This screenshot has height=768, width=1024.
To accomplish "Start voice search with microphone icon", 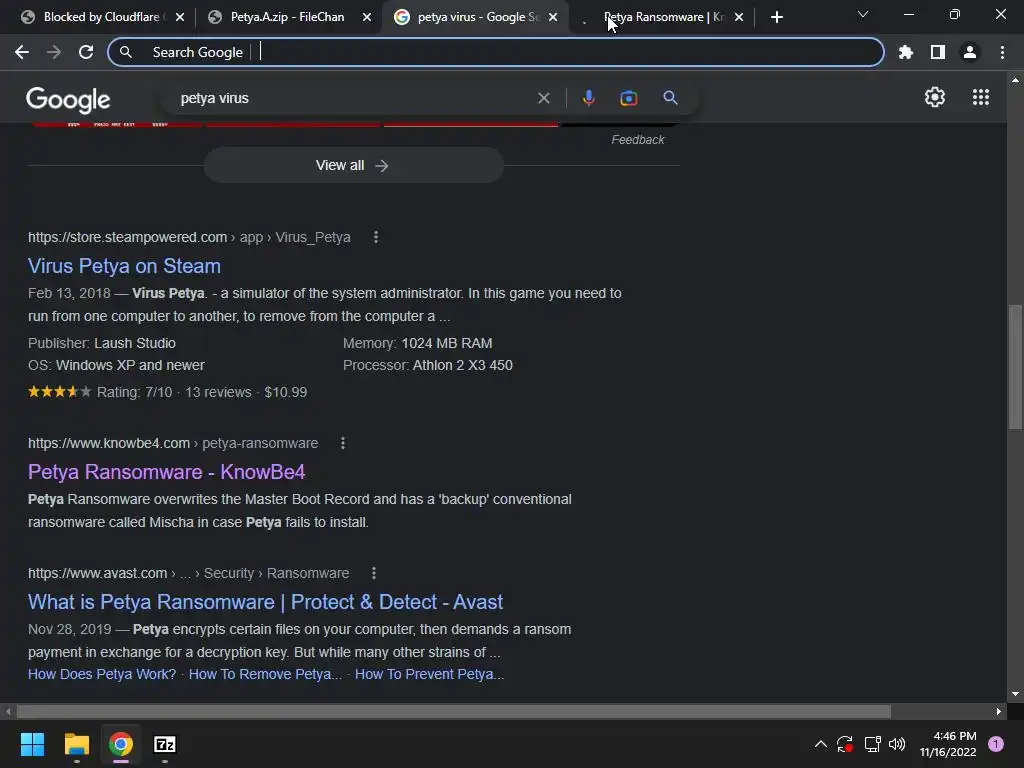I will 588,98.
